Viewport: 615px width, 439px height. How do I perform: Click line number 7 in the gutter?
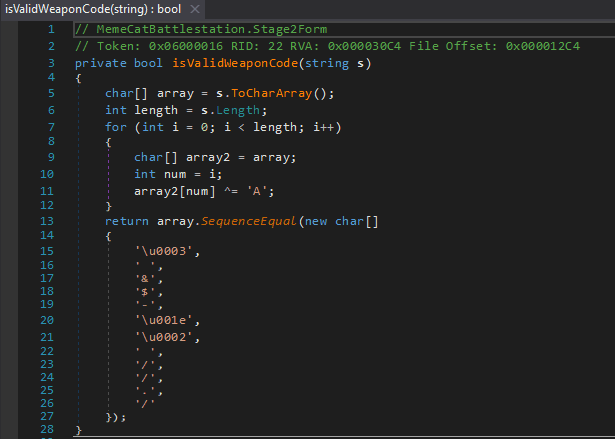[51, 127]
